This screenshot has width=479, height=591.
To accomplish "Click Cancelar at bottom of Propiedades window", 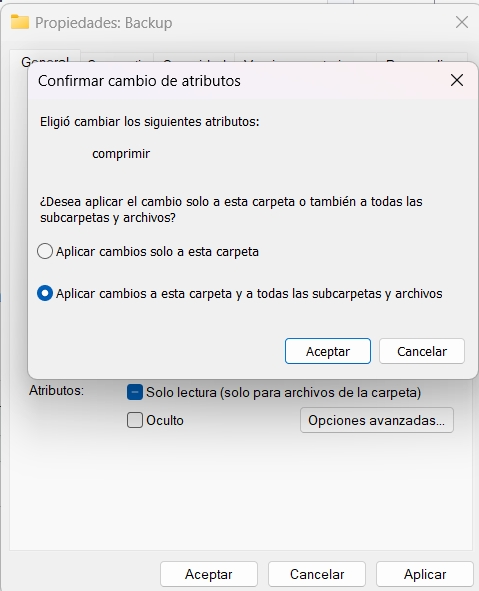I will tap(317, 574).
